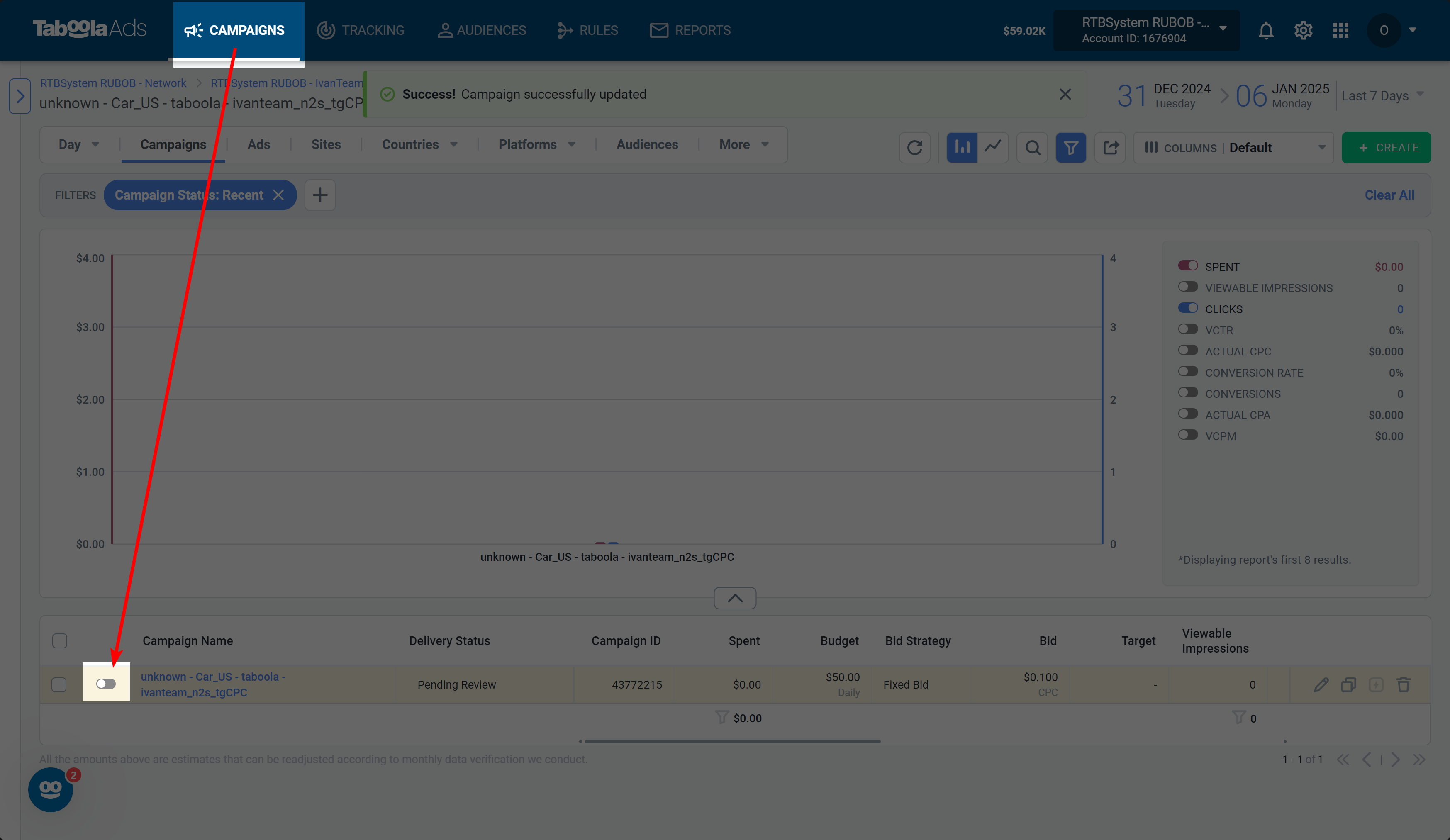Open the search magnifier icon

(x=1032, y=147)
